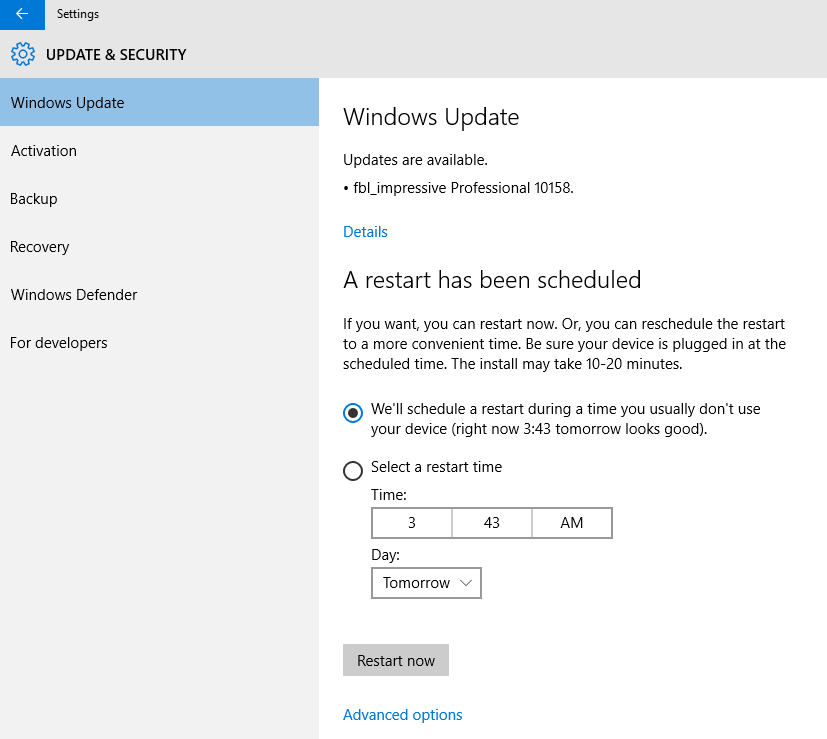This screenshot has height=739, width=827.
Task: Open Windows Defender settings
Action: (x=159, y=295)
